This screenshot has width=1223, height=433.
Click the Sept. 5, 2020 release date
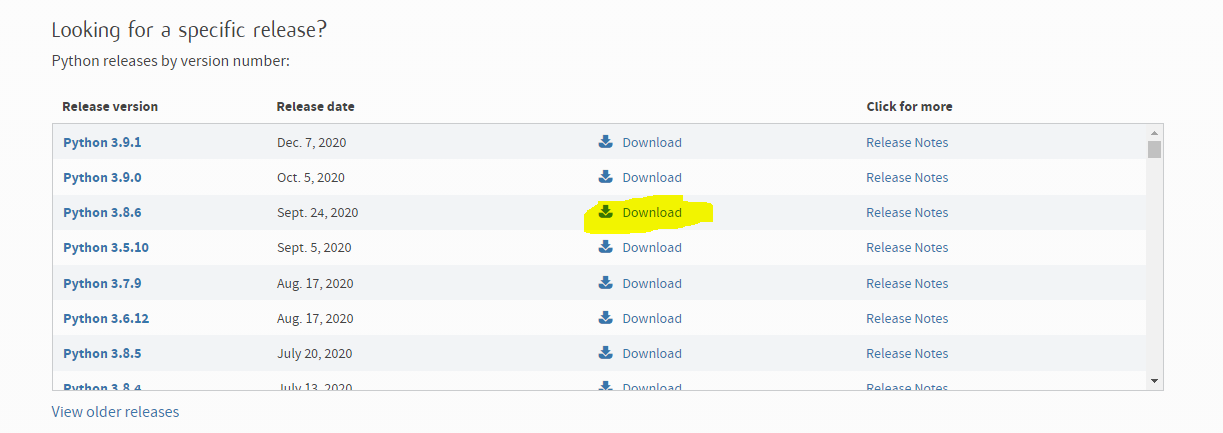314,247
